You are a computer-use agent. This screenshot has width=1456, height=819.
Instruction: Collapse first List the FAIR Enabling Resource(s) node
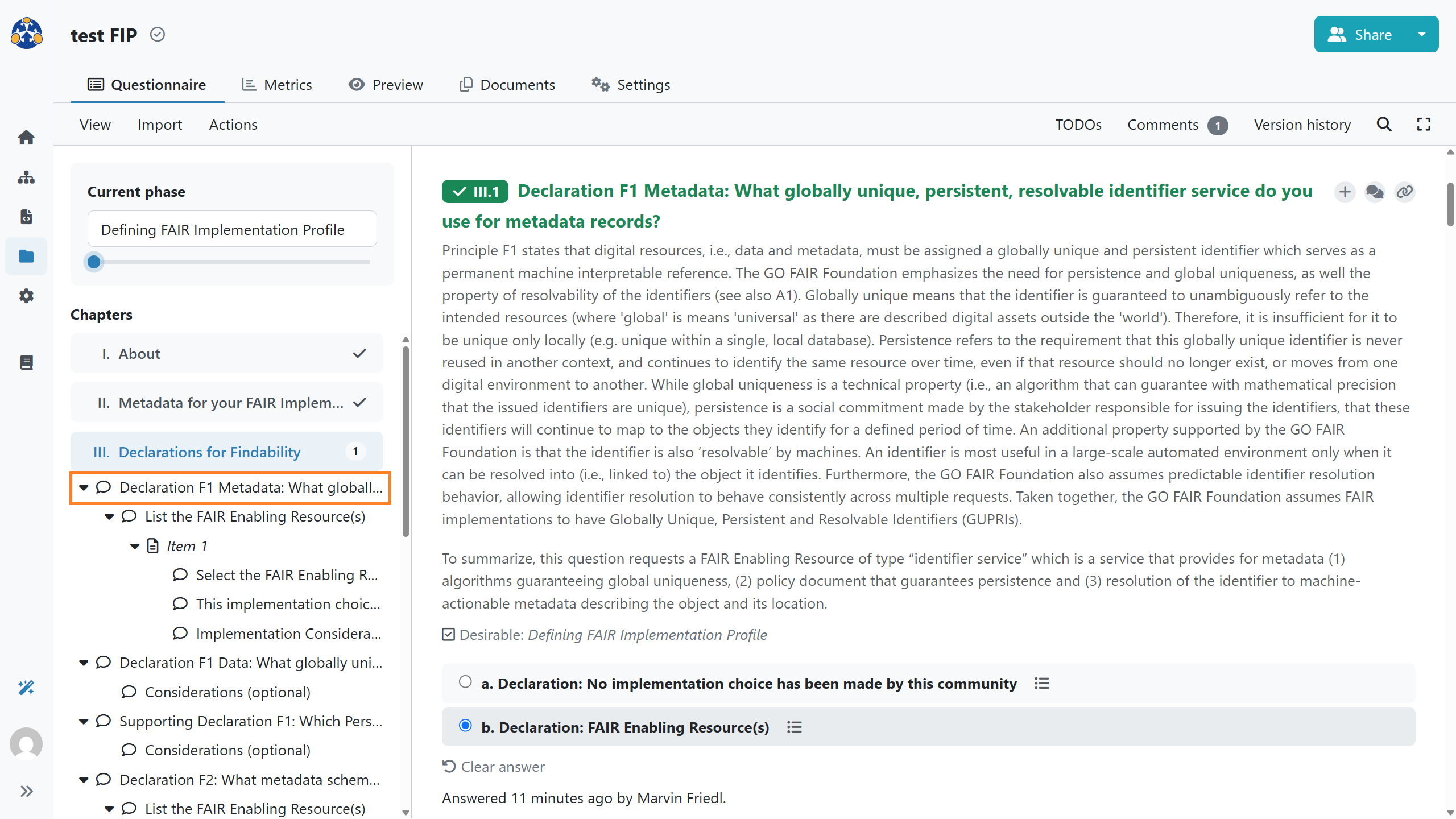pos(109,516)
